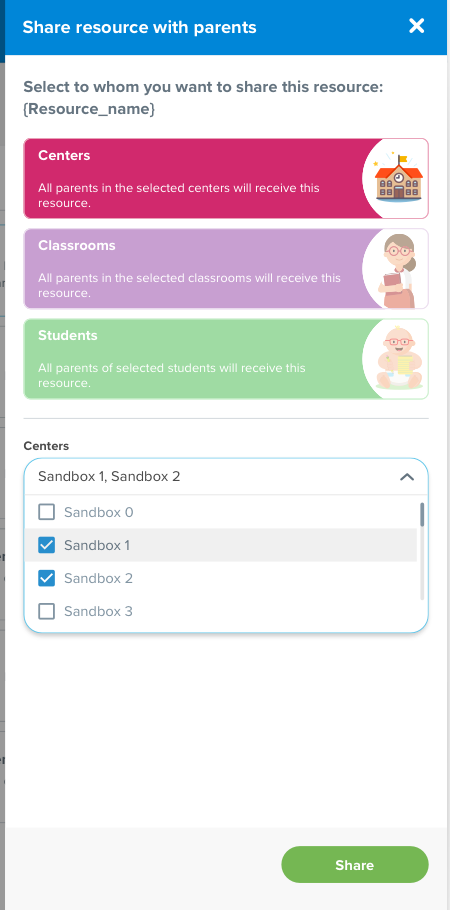Uncheck the Sandbox 1 checkbox
This screenshot has height=910, width=450.
coord(46,545)
